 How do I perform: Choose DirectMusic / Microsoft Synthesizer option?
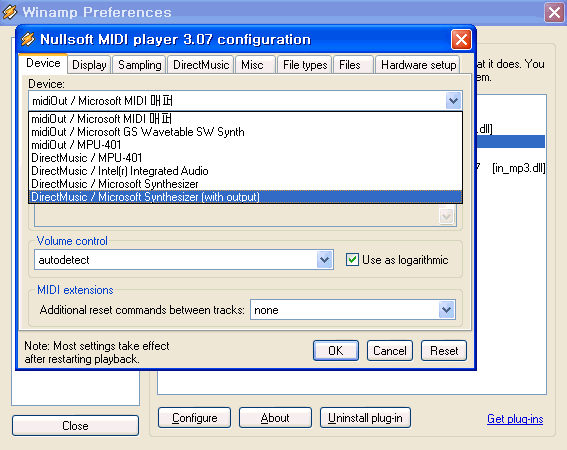[x=245, y=184]
